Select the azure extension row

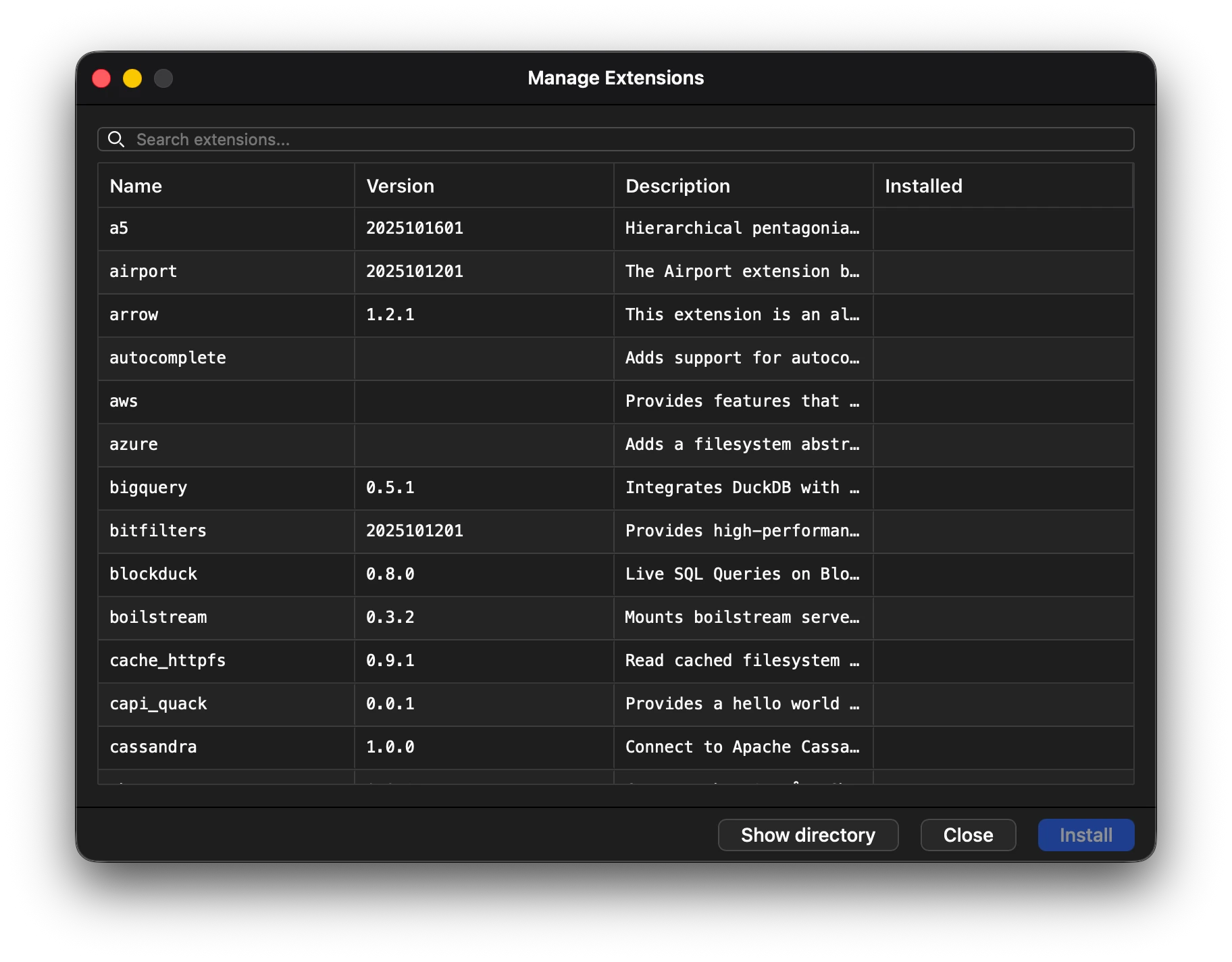[134, 445]
